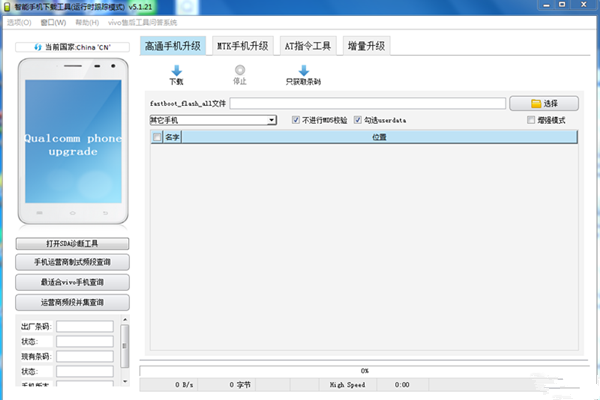Click the 现有条码 input field
This screenshot has height=400, width=600.
tap(85, 356)
